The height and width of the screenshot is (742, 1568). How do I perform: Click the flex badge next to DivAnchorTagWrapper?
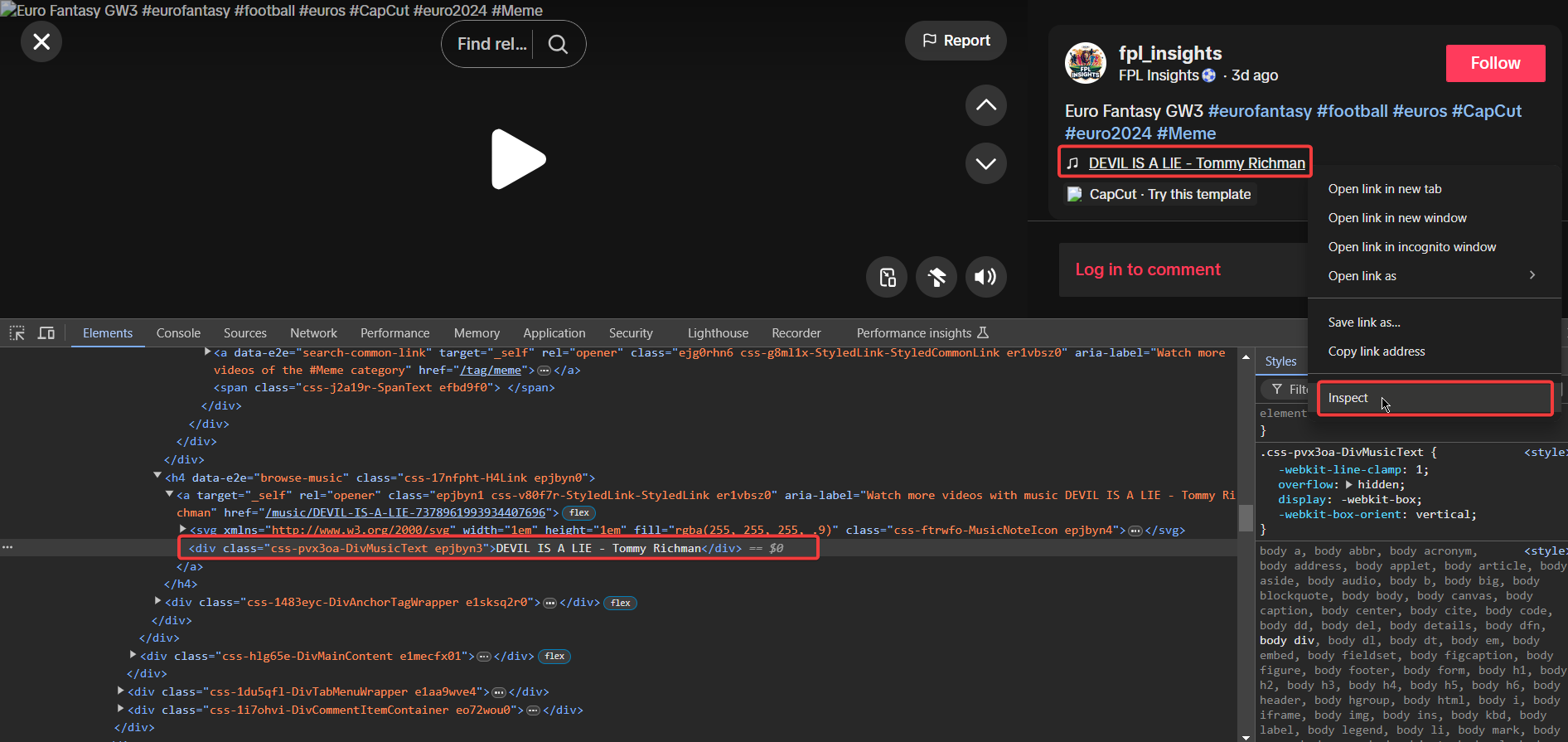click(621, 604)
